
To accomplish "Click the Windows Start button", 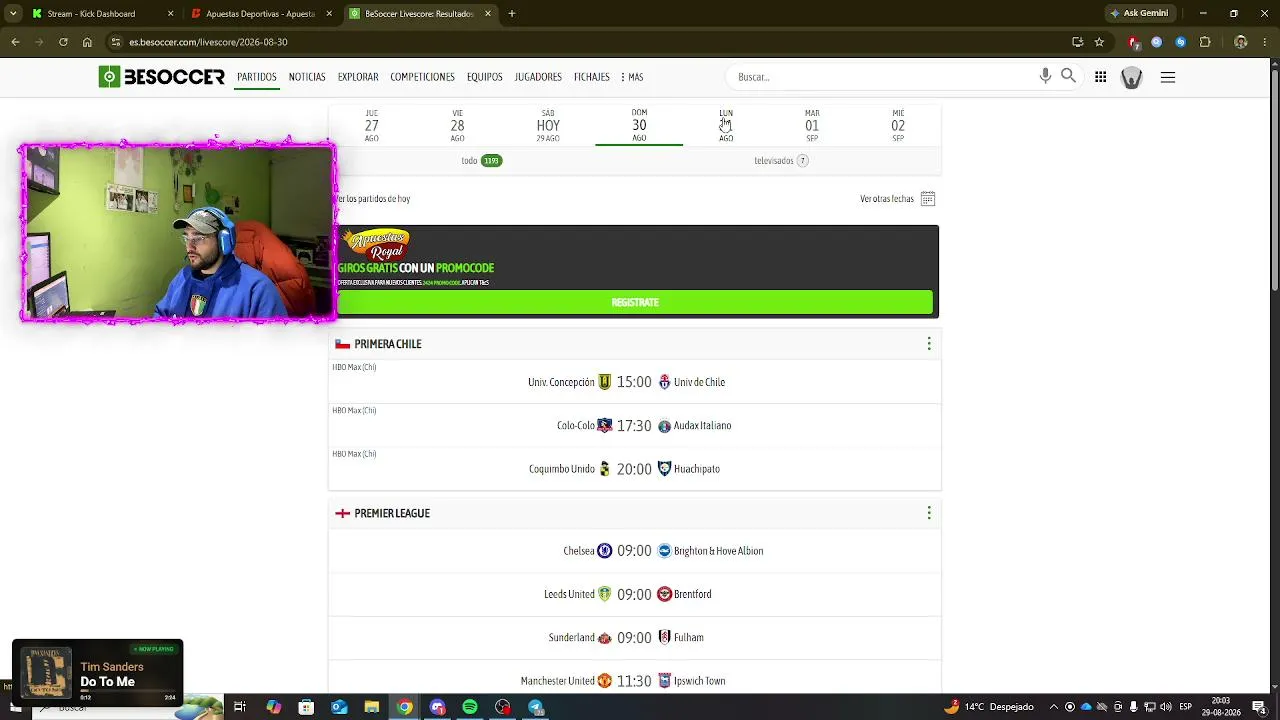I will tap(16, 707).
